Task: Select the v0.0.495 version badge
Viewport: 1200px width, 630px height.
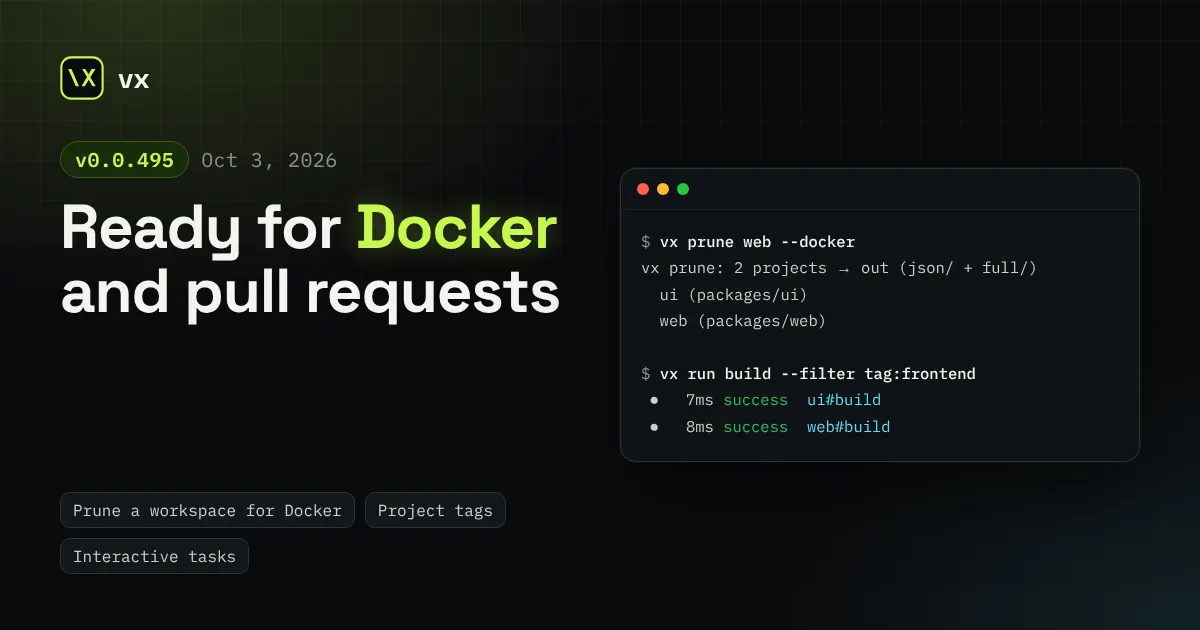Action: coord(124,160)
